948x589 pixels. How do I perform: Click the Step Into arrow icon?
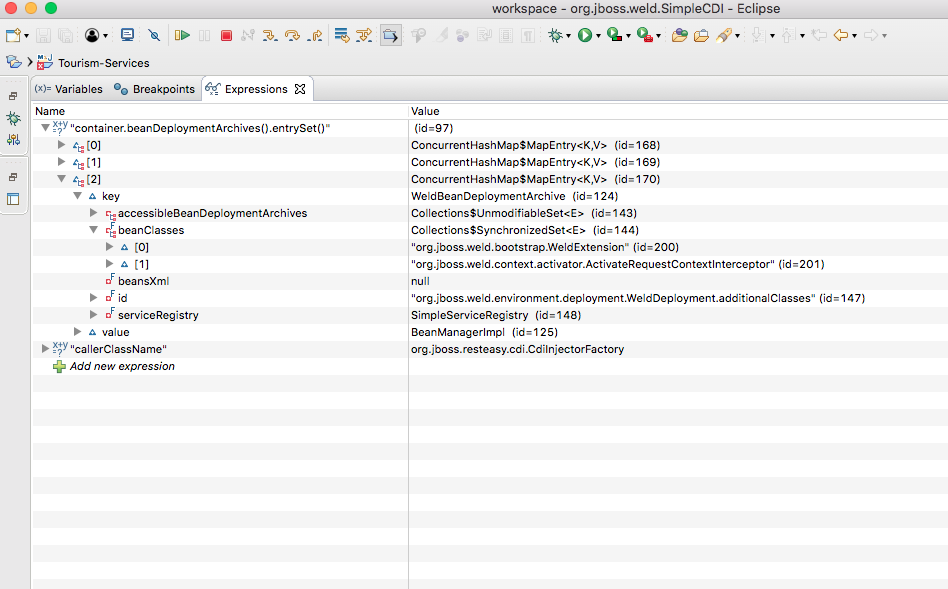point(270,35)
